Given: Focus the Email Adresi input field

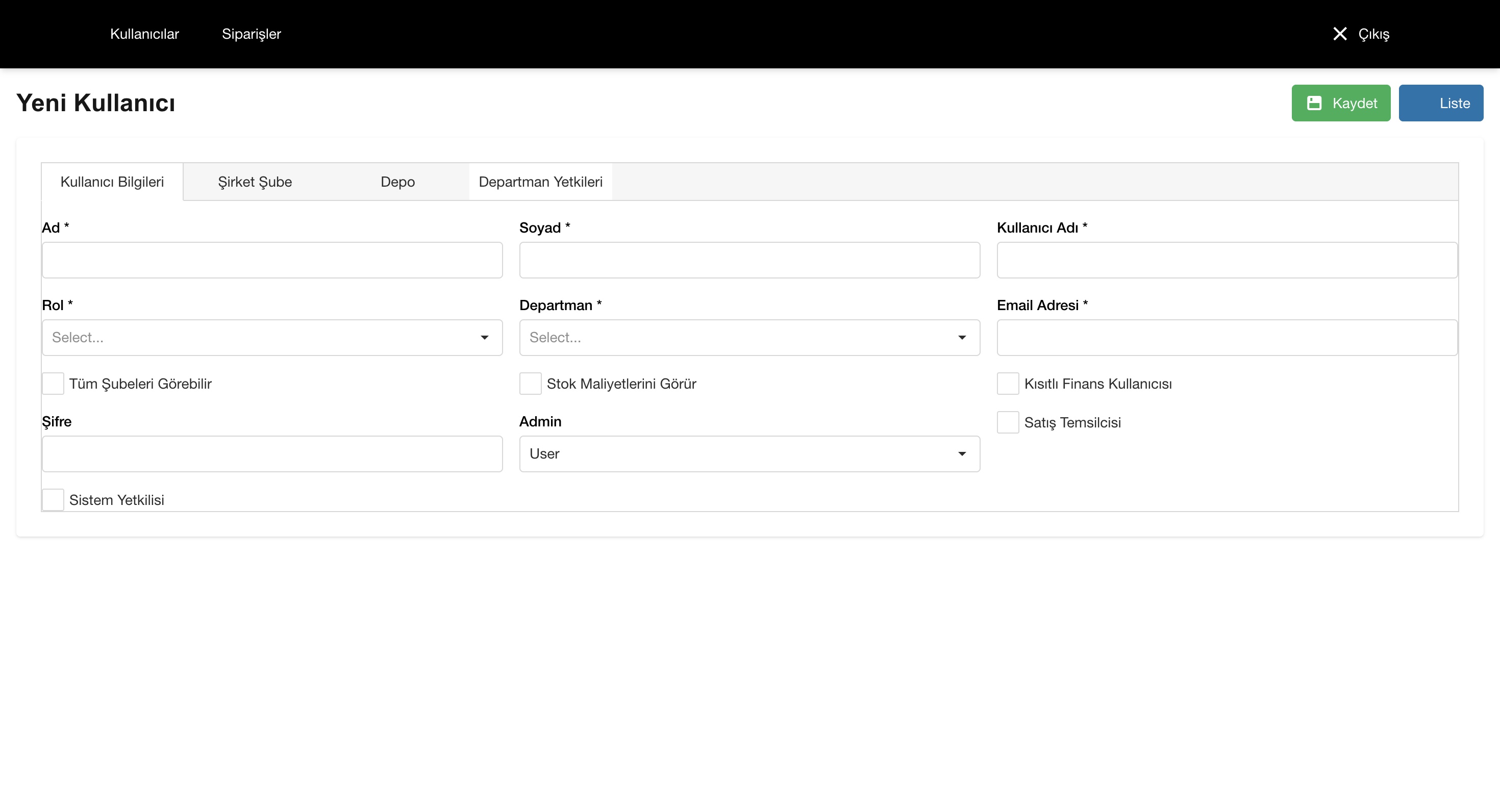Looking at the screenshot, I should tap(1227, 338).
